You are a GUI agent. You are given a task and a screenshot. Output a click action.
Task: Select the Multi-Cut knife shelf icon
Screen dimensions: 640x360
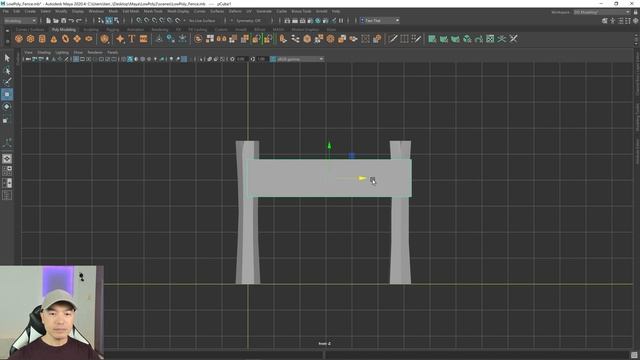coord(393,39)
